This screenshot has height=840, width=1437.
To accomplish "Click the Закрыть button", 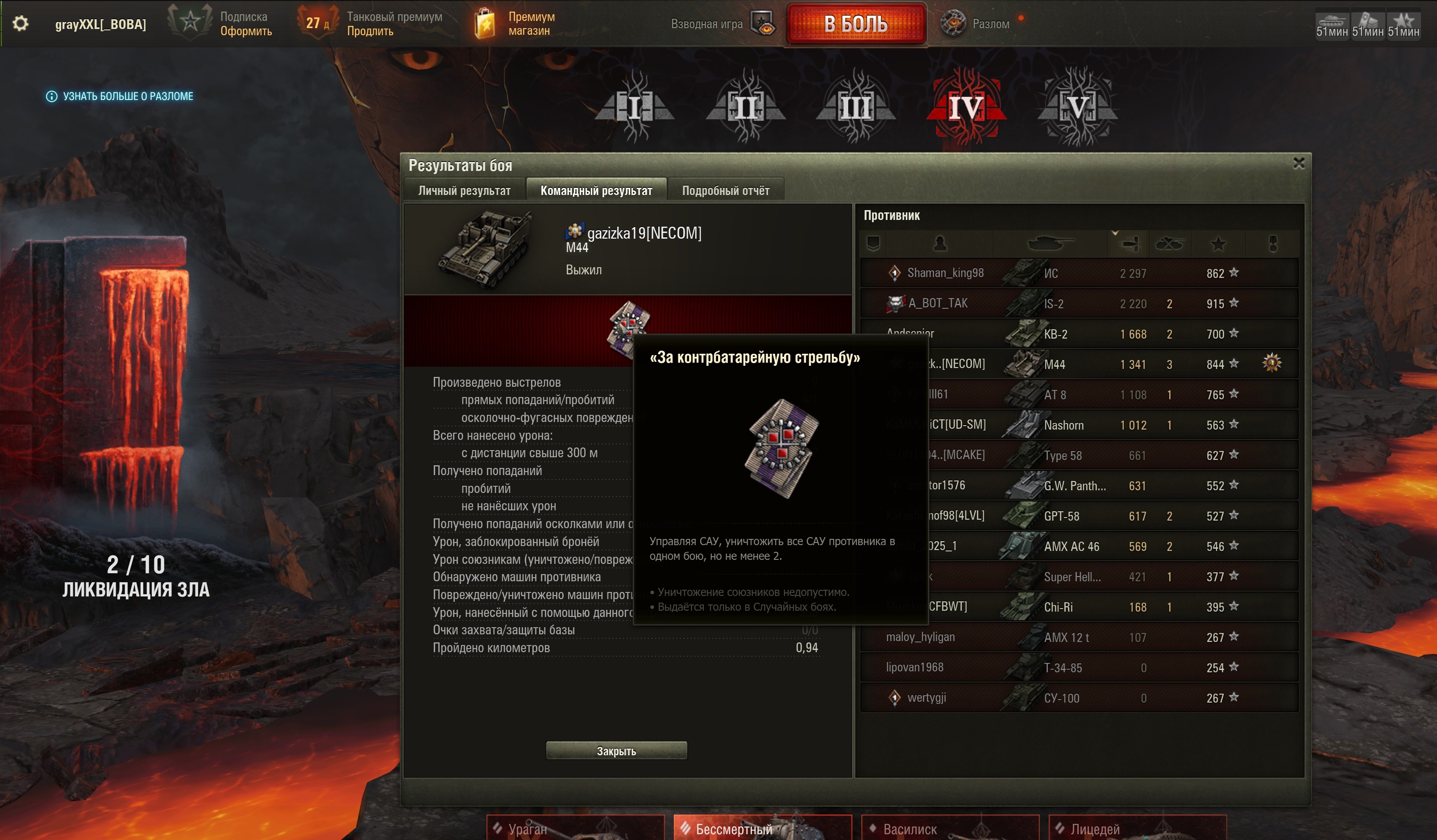I will tap(616, 750).
